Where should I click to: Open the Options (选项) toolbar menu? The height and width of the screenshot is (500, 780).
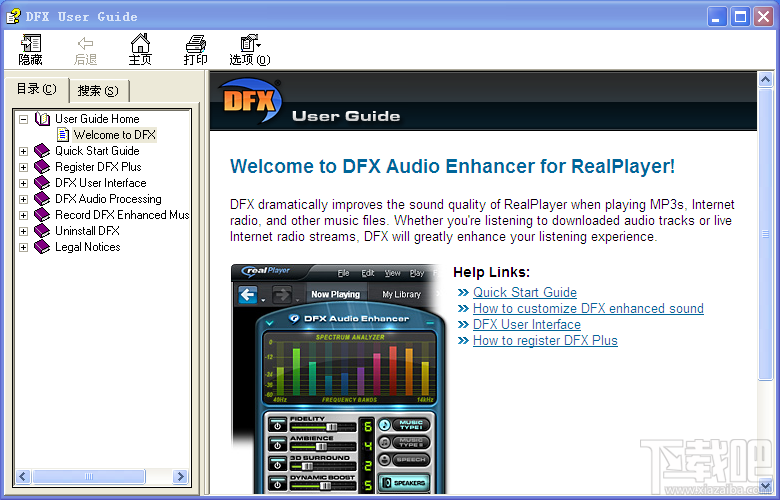pos(250,50)
